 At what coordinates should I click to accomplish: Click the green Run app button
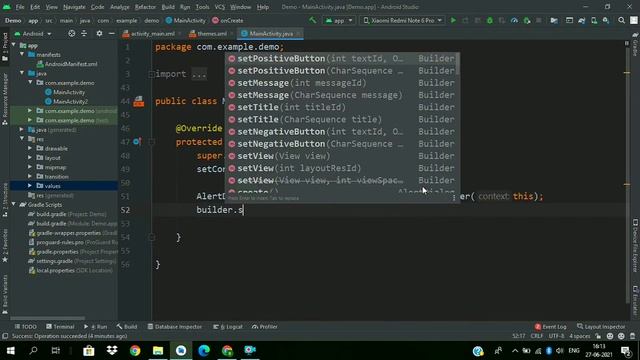[x=453, y=20]
